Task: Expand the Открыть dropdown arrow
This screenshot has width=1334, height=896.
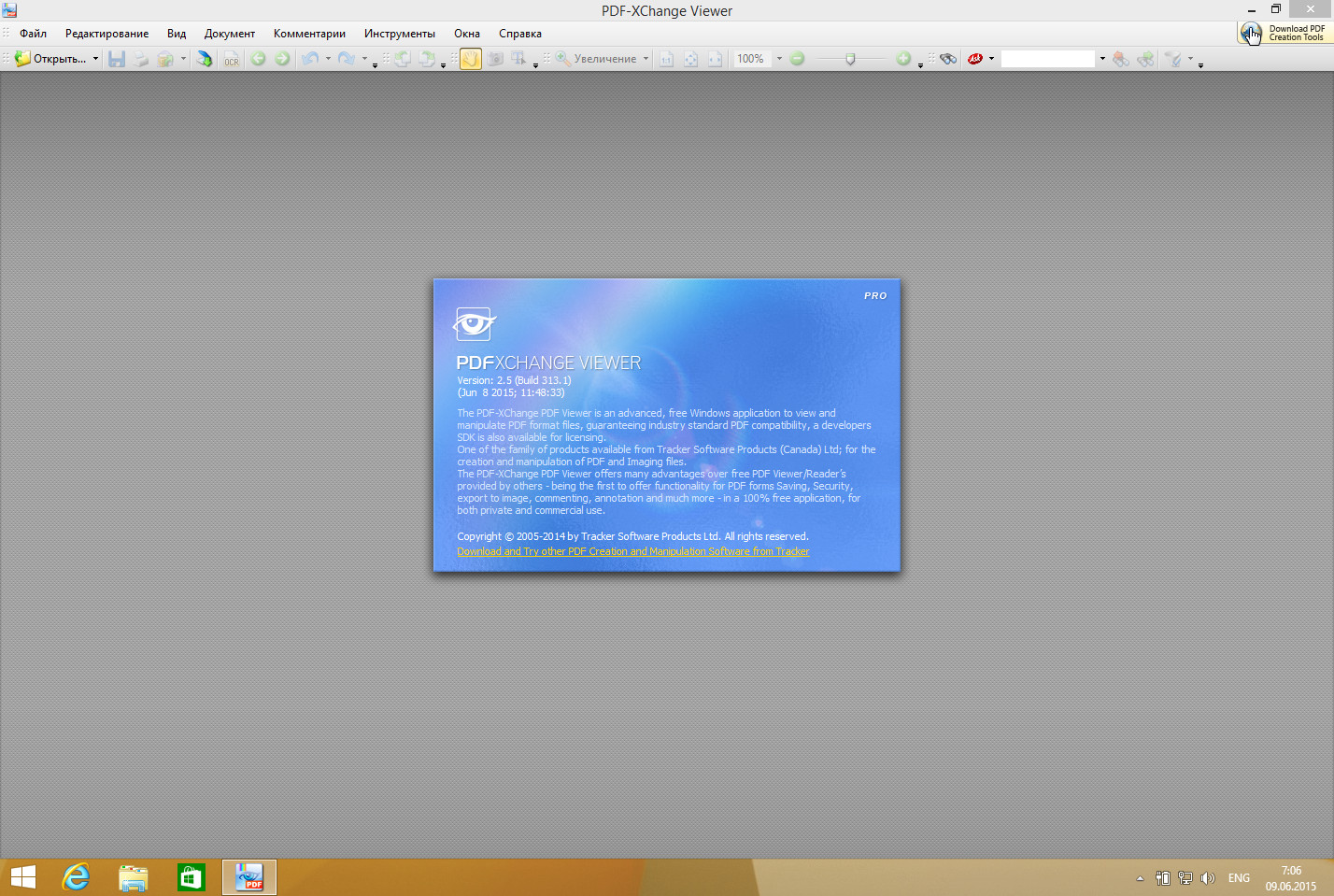Action: (x=95, y=59)
